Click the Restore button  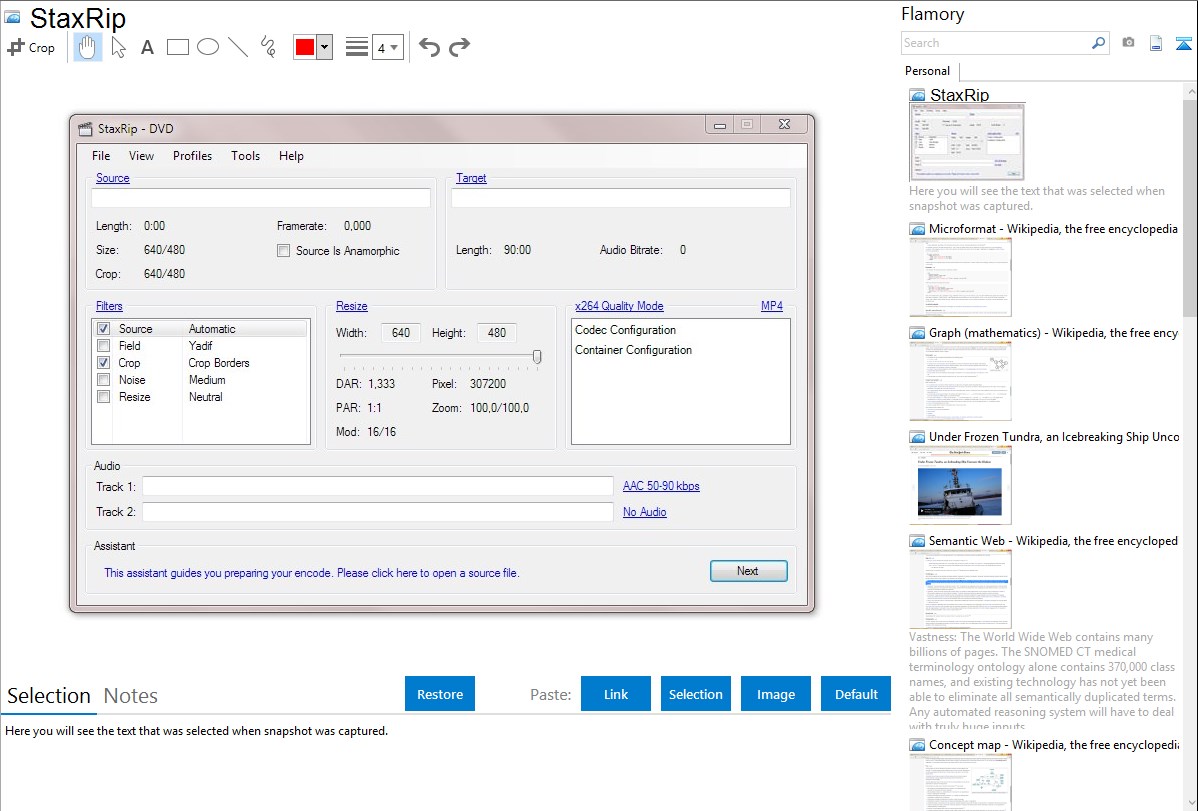click(x=440, y=694)
